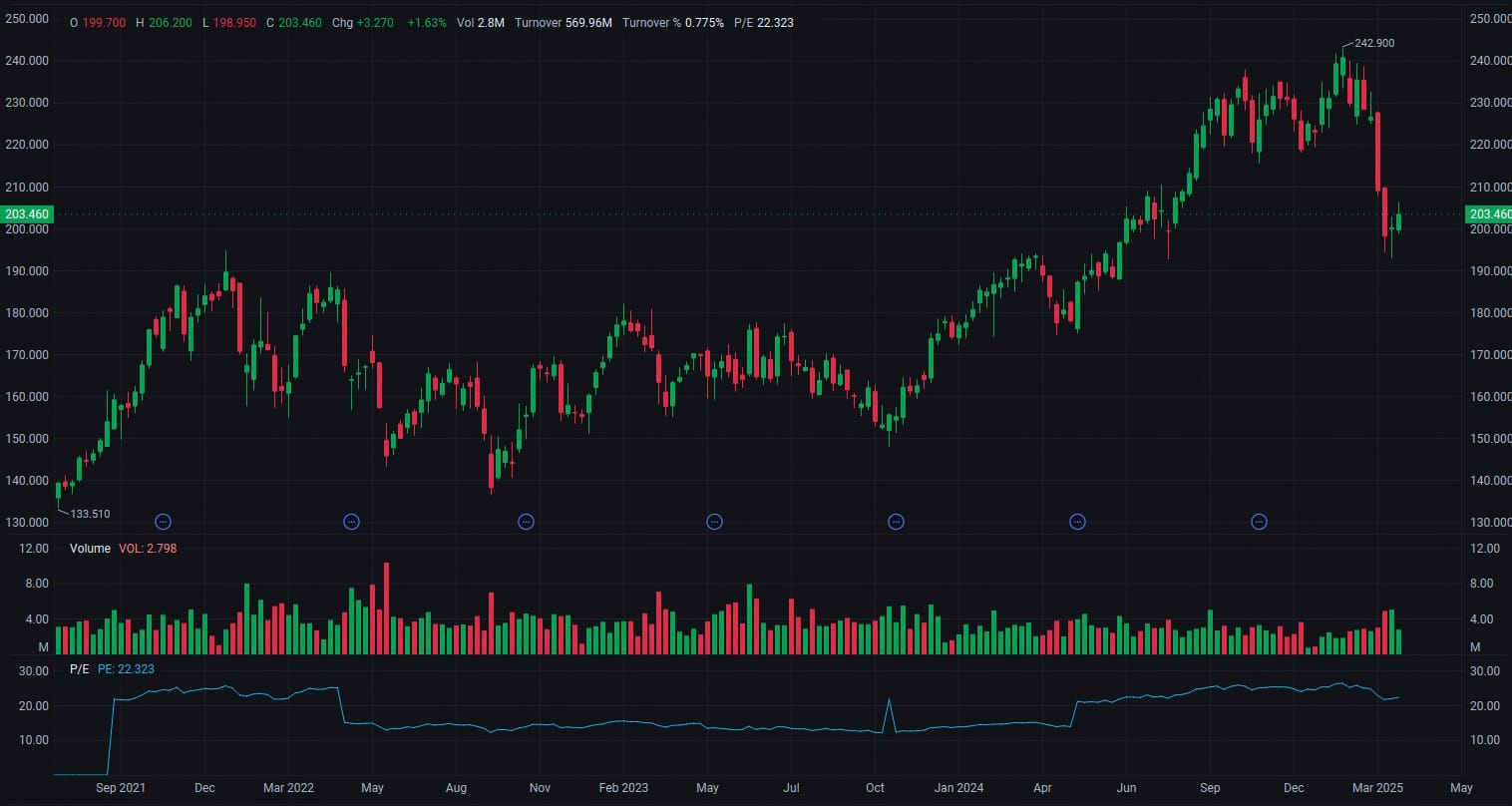Screen dimensions: 1512x806
Task: Click the event marker between Apr and Jun 2024
Action: (x=1077, y=521)
